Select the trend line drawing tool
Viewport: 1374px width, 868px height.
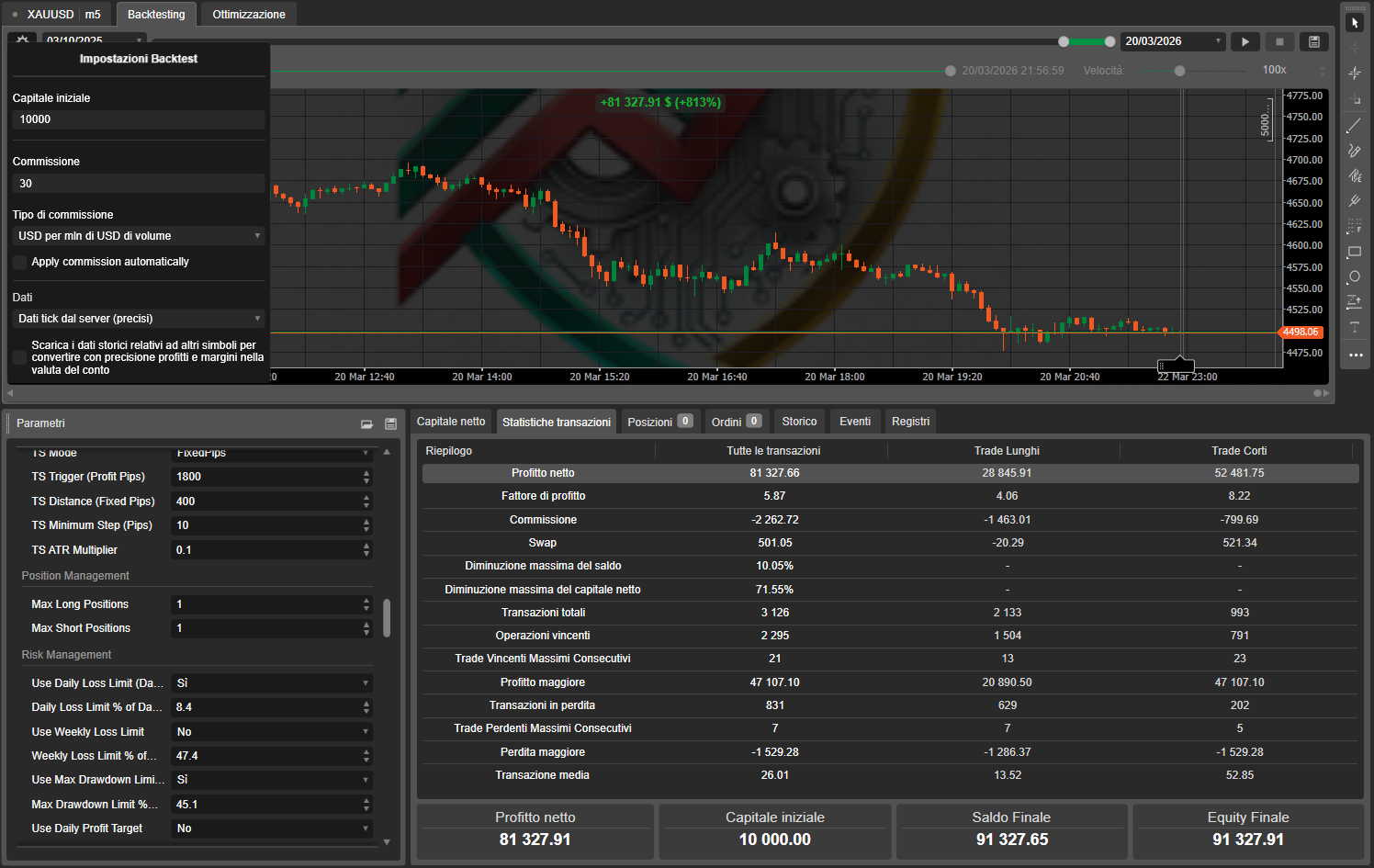1355,125
